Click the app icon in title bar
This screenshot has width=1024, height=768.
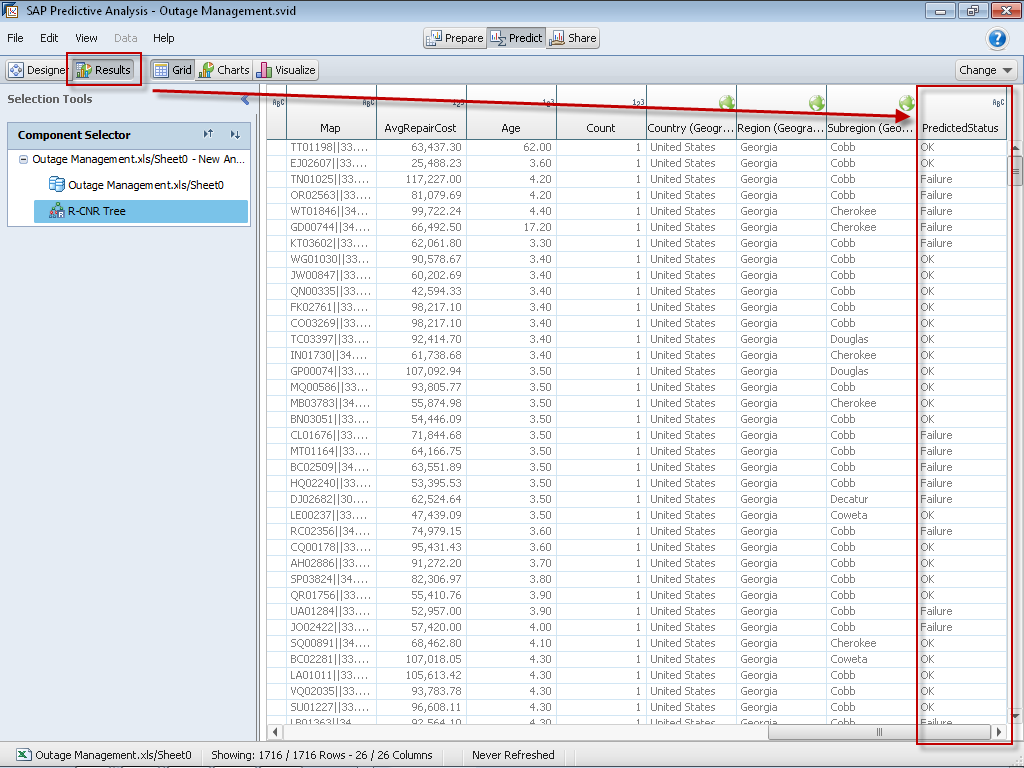click(x=10, y=10)
